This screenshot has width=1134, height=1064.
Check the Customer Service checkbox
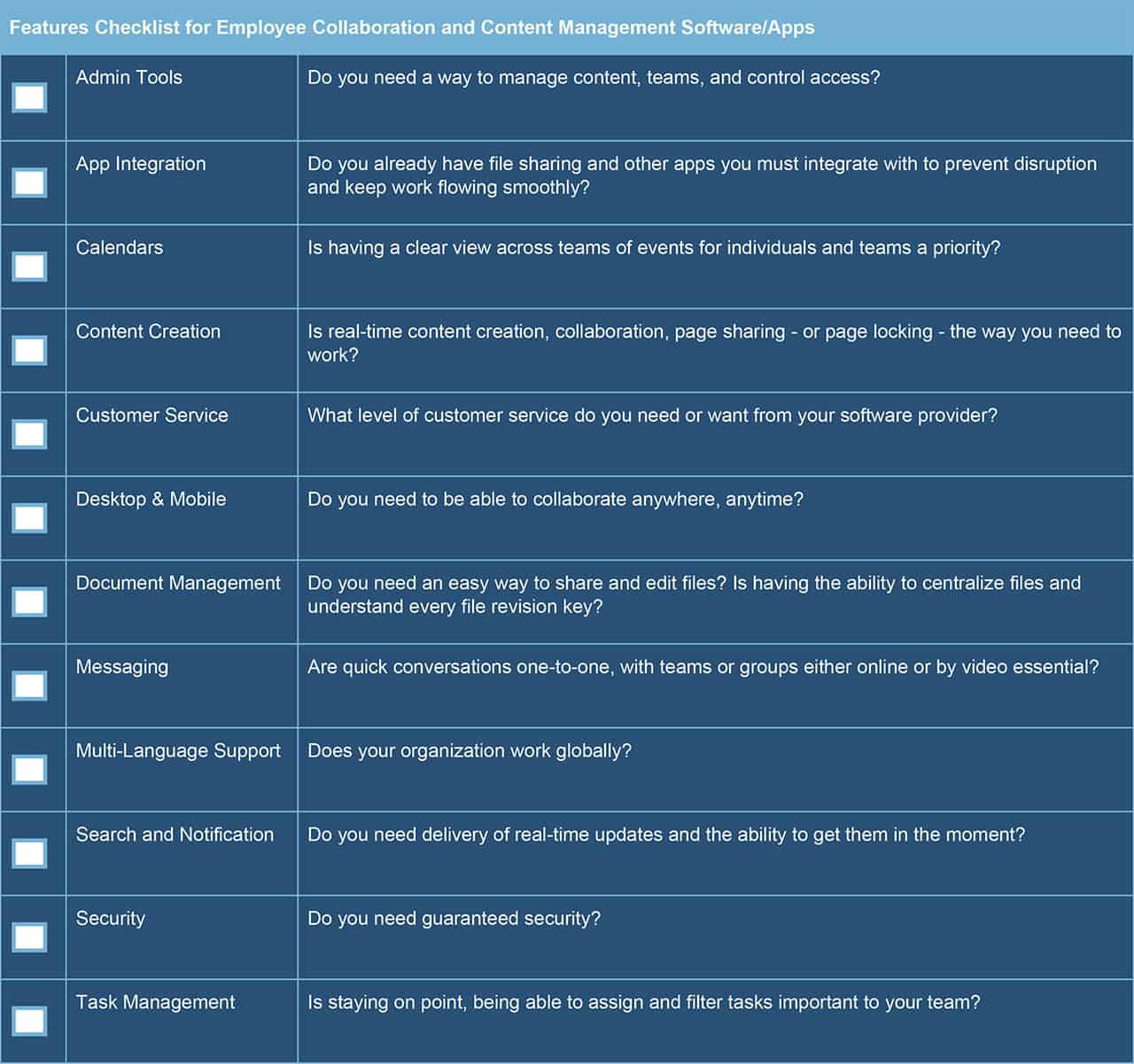pos(29,434)
